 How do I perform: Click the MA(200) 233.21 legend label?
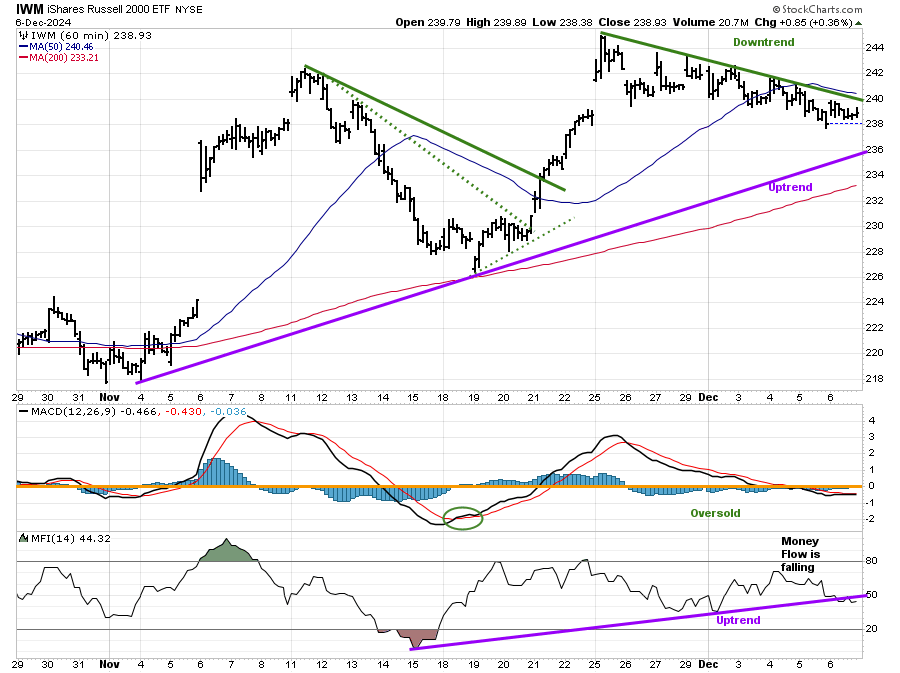64,57
